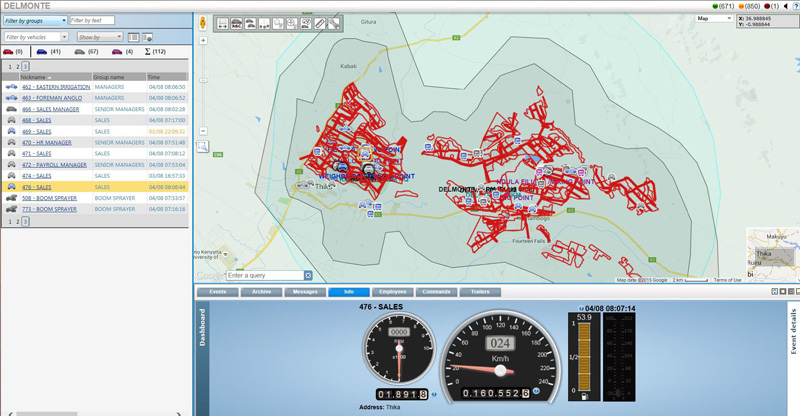Click the red vehicle status filter icon
The width and height of the screenshot is (800, 416).
pos(8,51)
